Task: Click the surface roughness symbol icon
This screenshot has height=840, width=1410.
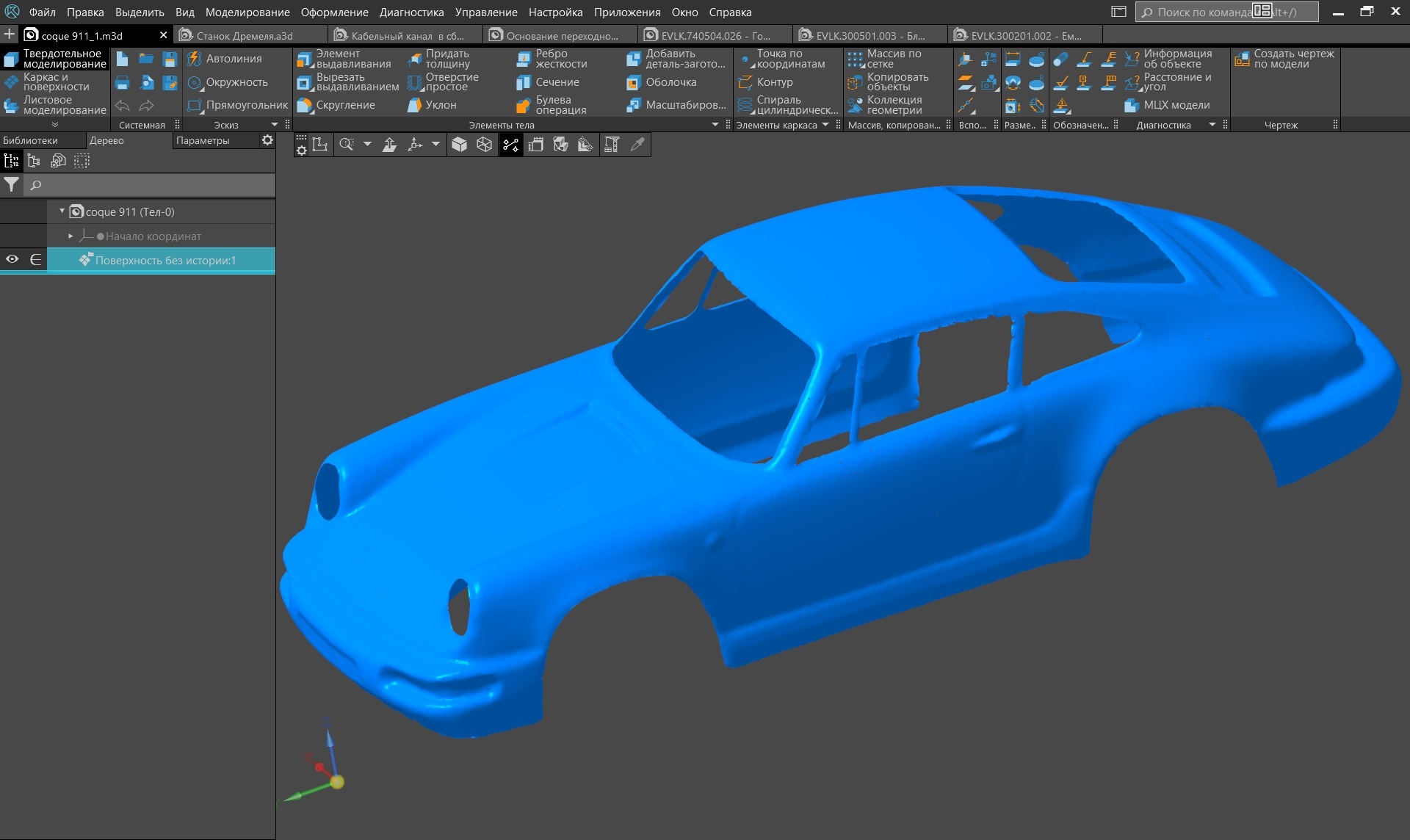Action: click(x=1060, y=82)
